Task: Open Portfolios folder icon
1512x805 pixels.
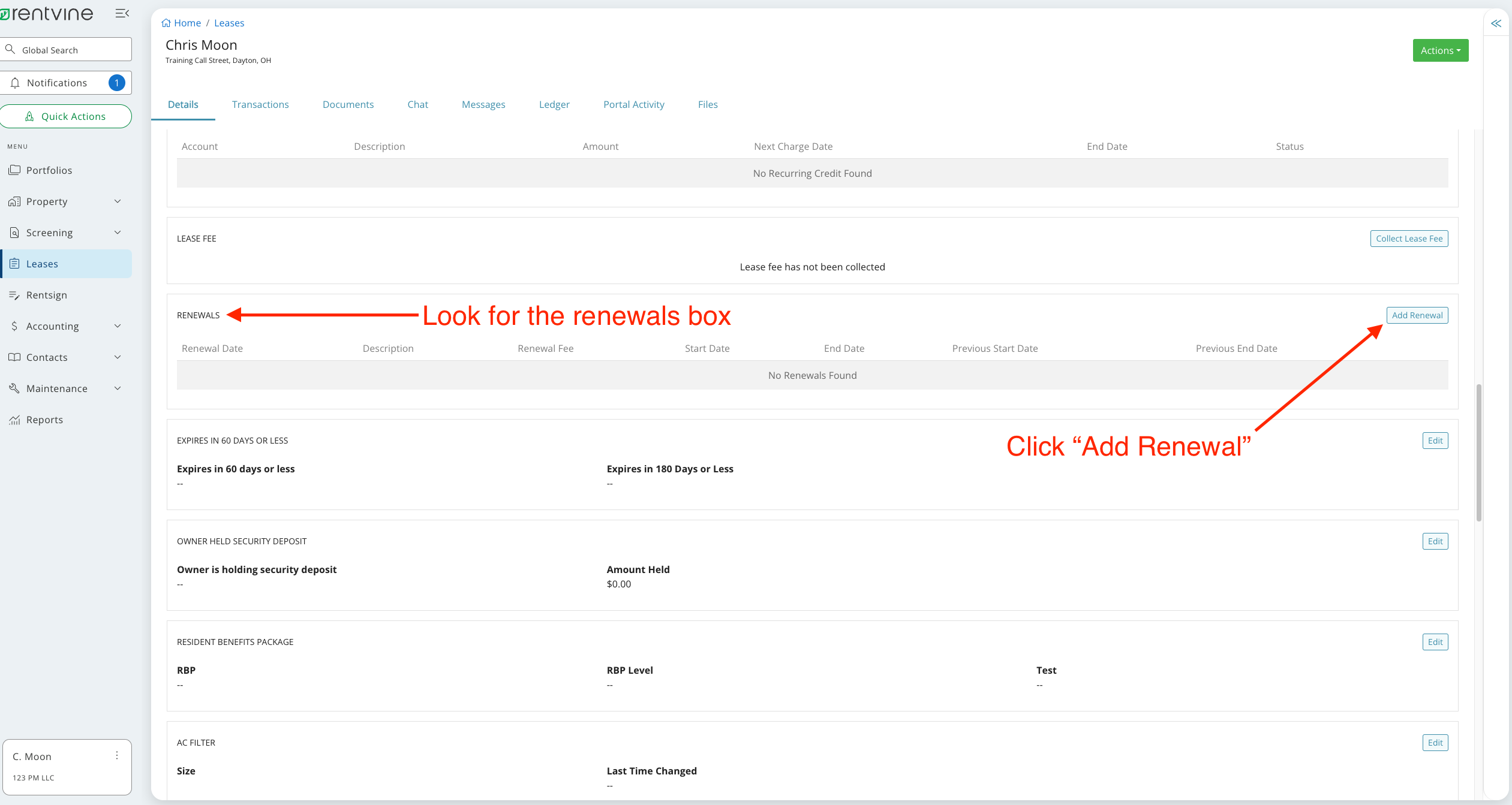Action: (14, 170)
